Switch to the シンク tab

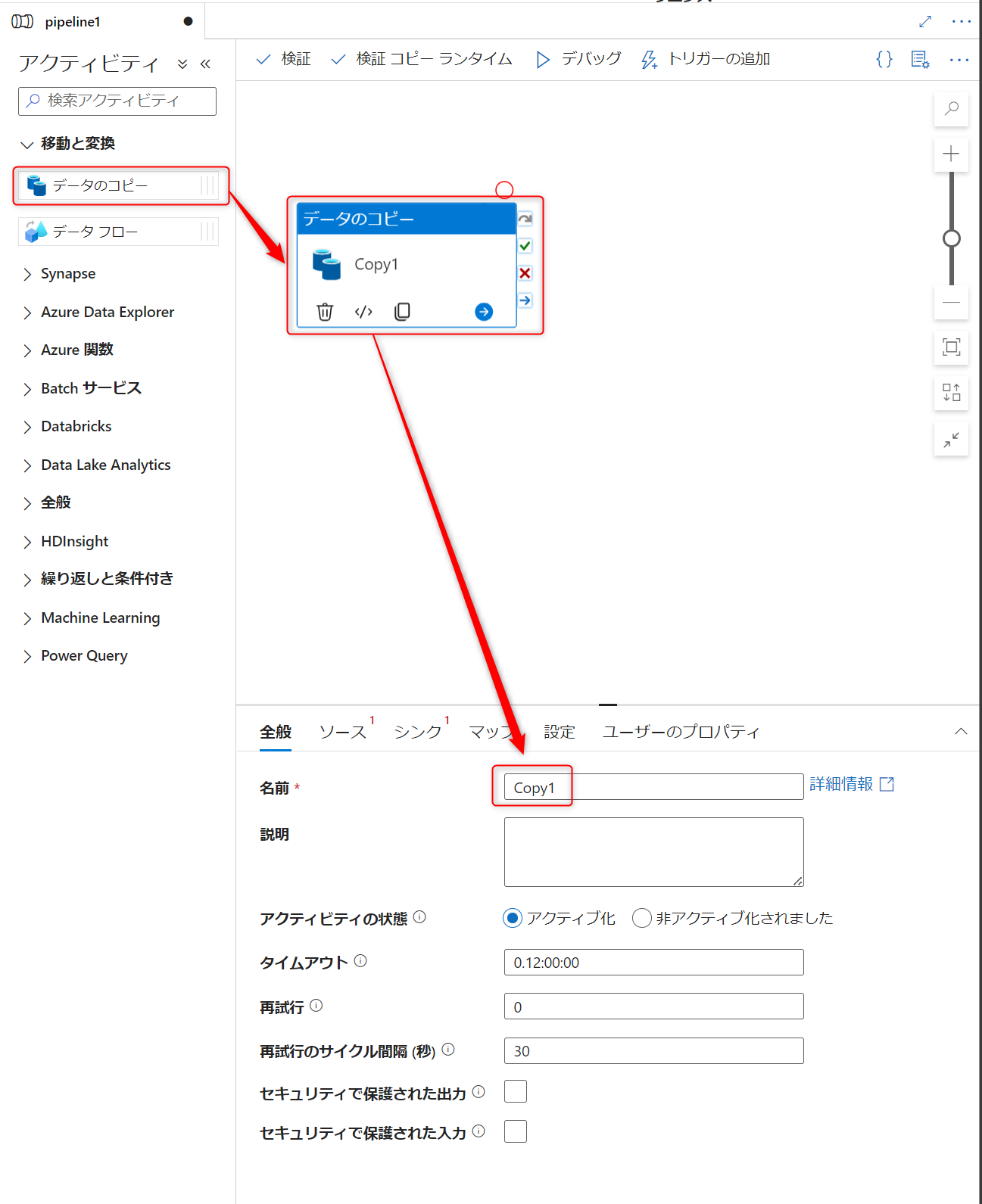(x=418, y=732)
